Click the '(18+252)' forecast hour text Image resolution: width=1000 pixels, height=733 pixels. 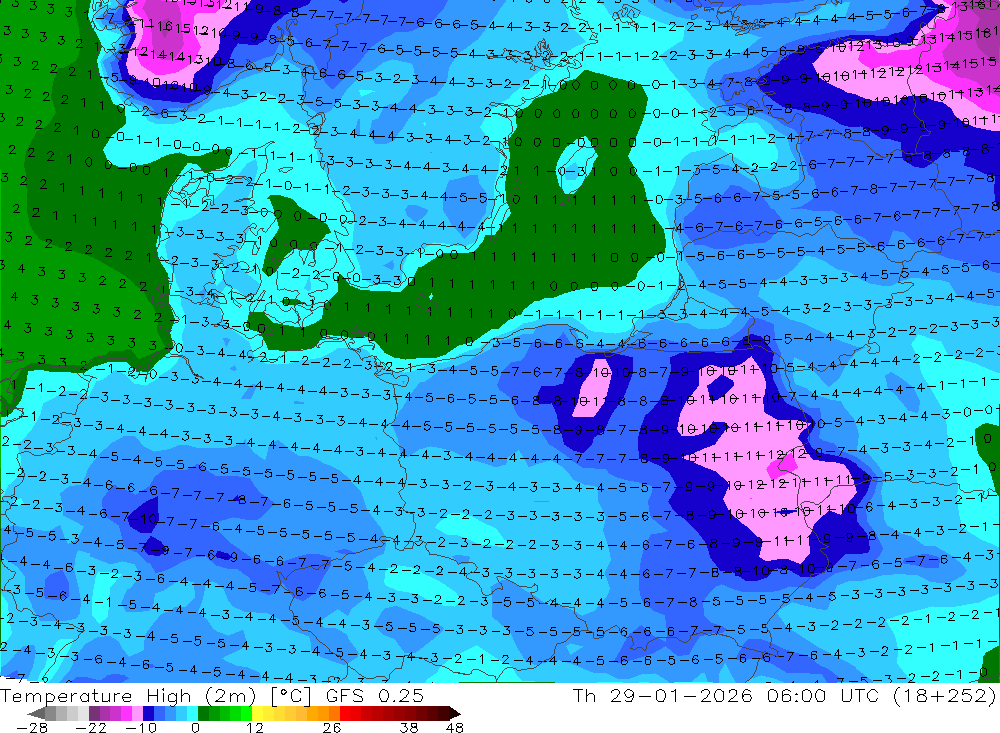coord(944,695)
